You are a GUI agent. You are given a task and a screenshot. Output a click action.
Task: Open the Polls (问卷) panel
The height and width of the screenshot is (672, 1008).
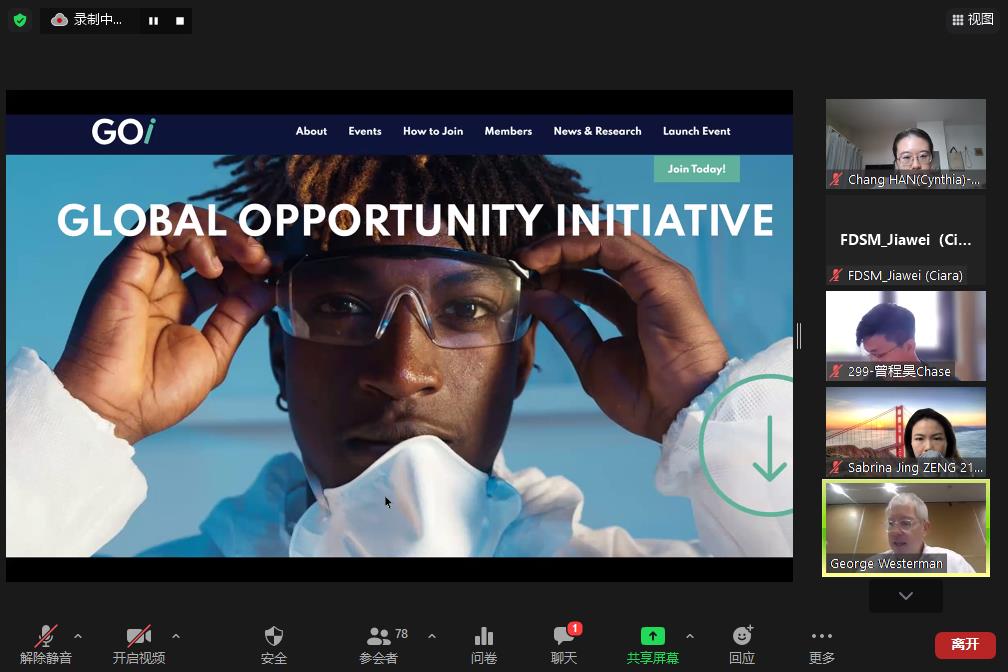[483, 644]
